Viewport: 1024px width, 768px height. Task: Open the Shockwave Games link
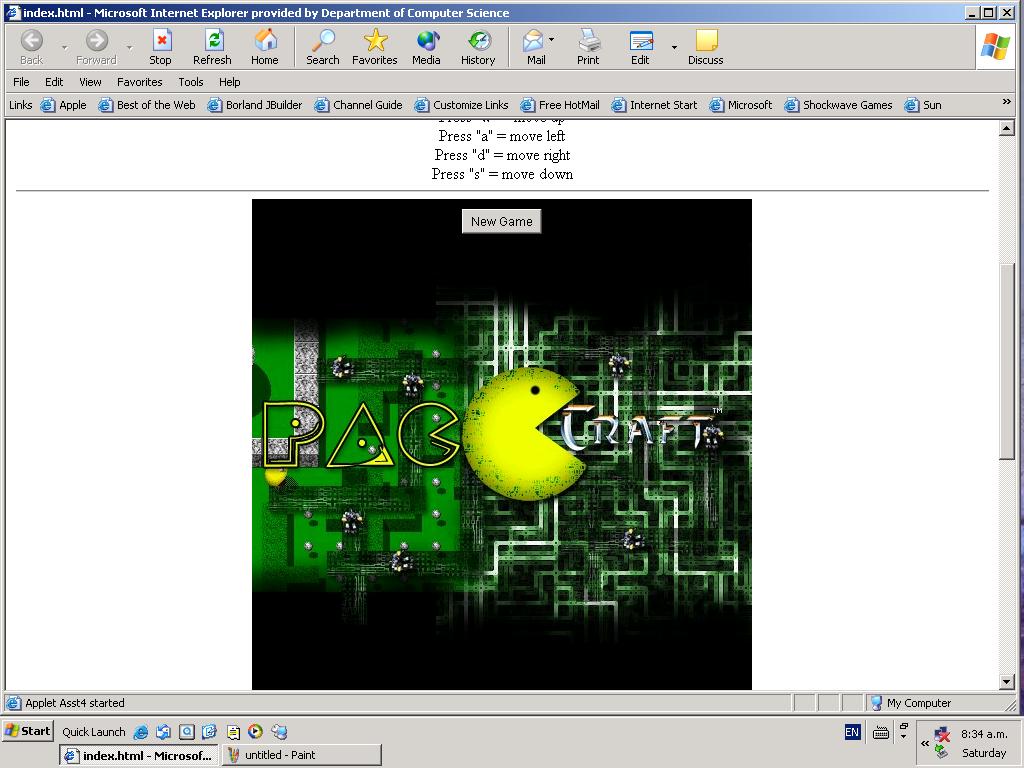click(x=839, y=104)
